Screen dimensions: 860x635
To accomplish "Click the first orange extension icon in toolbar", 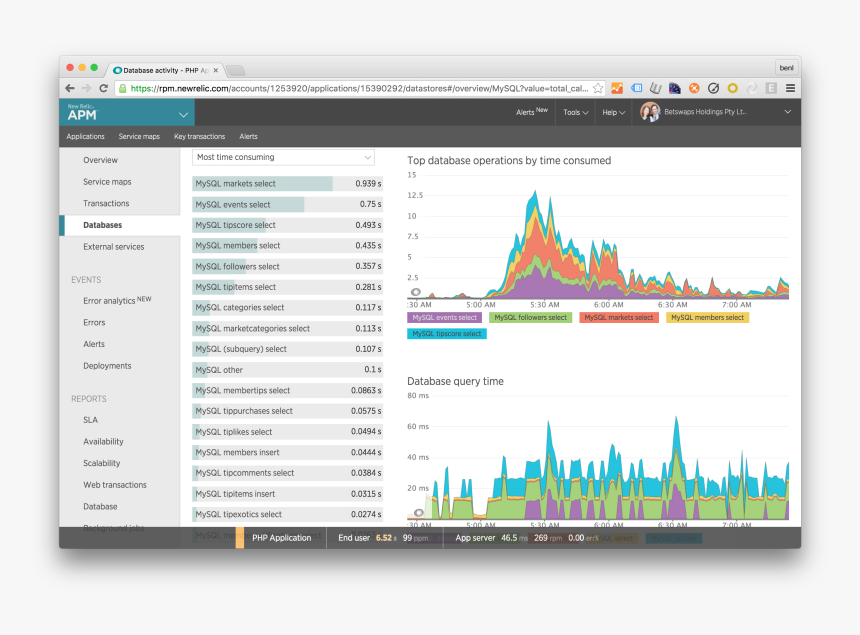I will point(618,88).
